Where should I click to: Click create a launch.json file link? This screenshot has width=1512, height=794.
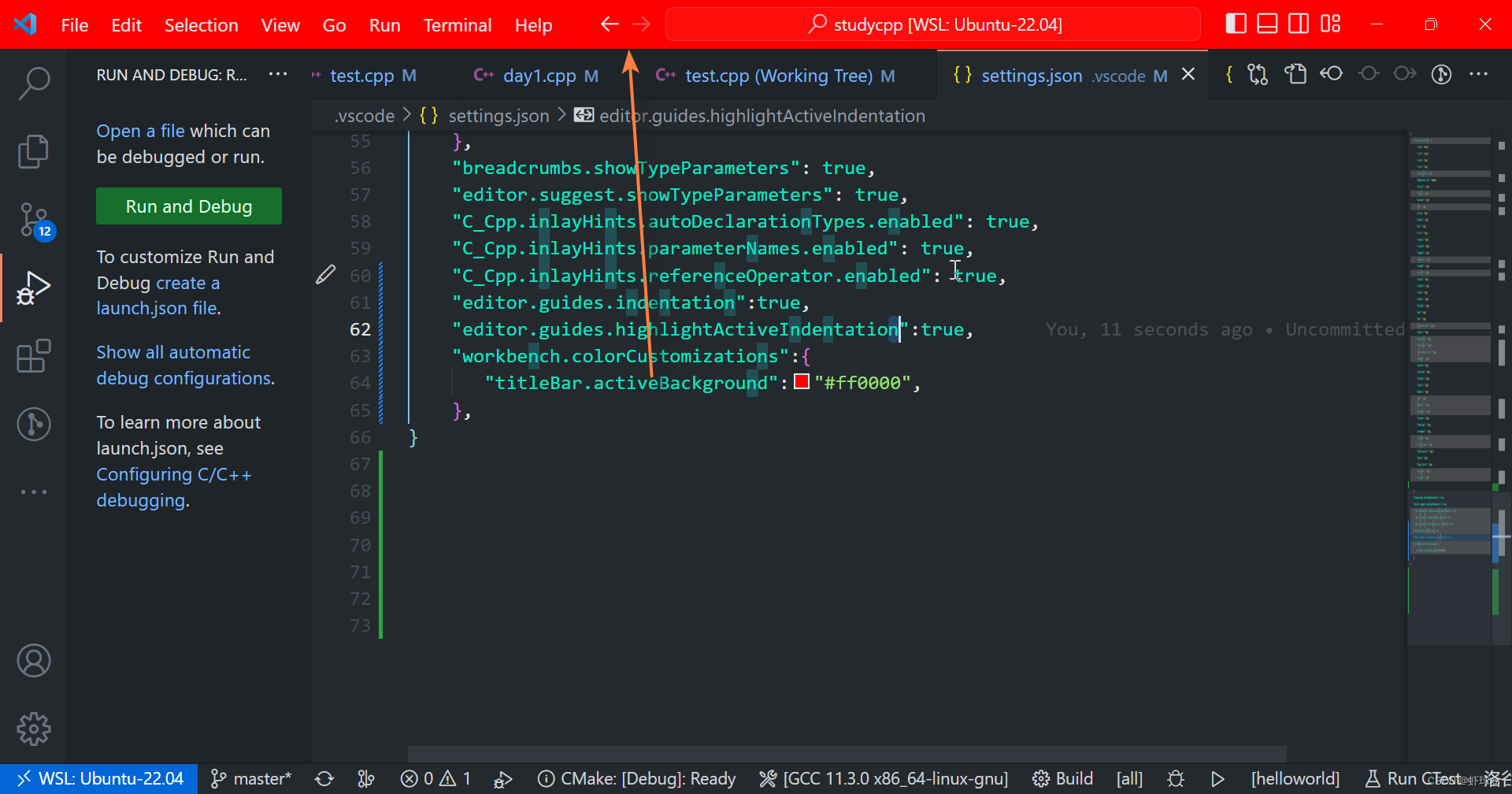[x=158, y=295]
